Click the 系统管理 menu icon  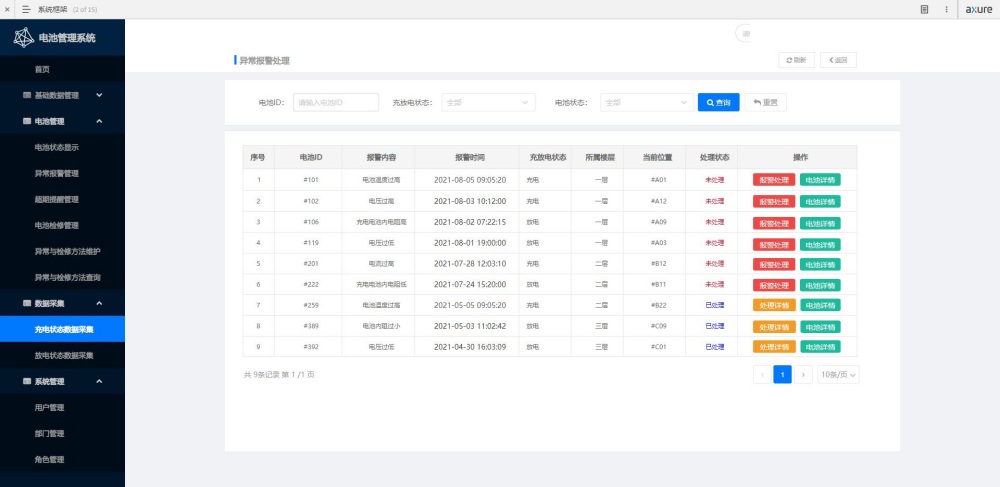(27, 381)
